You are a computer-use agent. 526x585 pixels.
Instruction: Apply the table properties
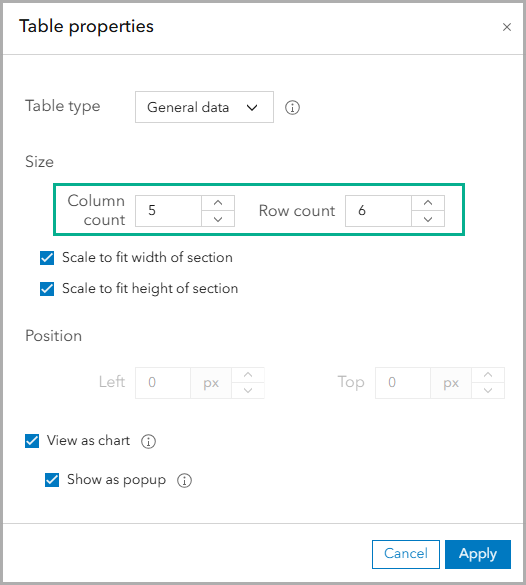[478, 554]
